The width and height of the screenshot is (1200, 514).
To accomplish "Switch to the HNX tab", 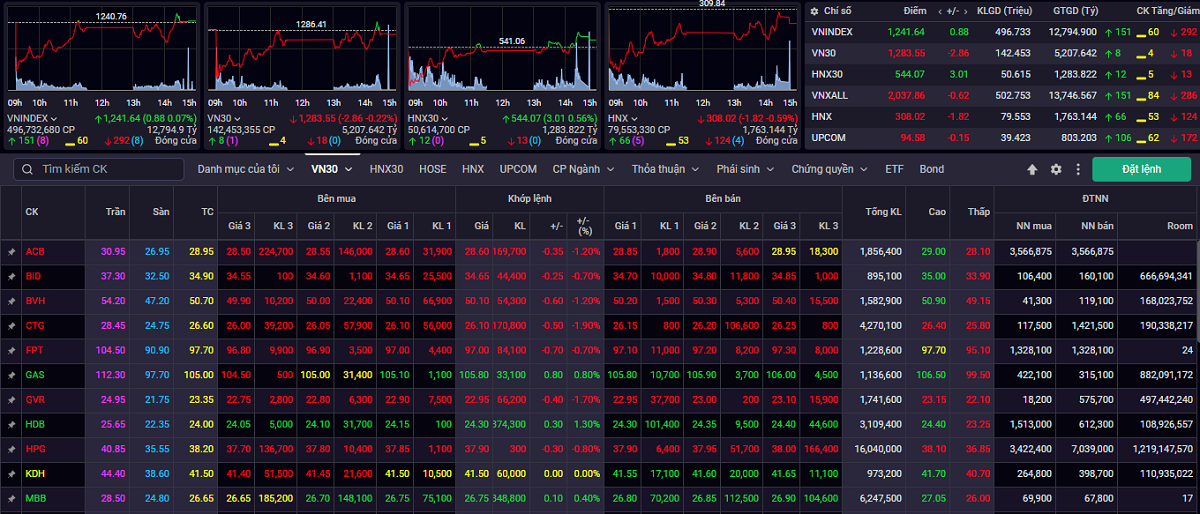I will pyautogui.click(x=473, y=170).
